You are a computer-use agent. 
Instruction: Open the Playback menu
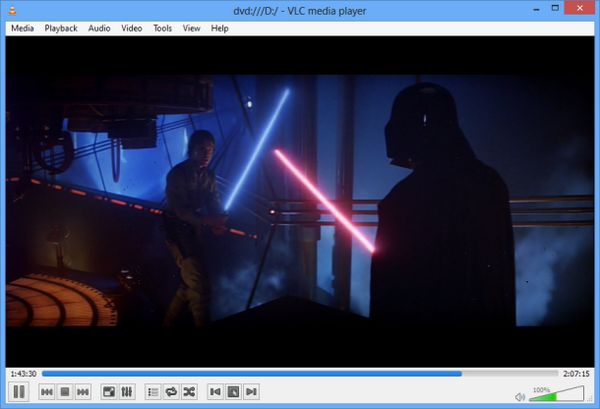[61, 28]
